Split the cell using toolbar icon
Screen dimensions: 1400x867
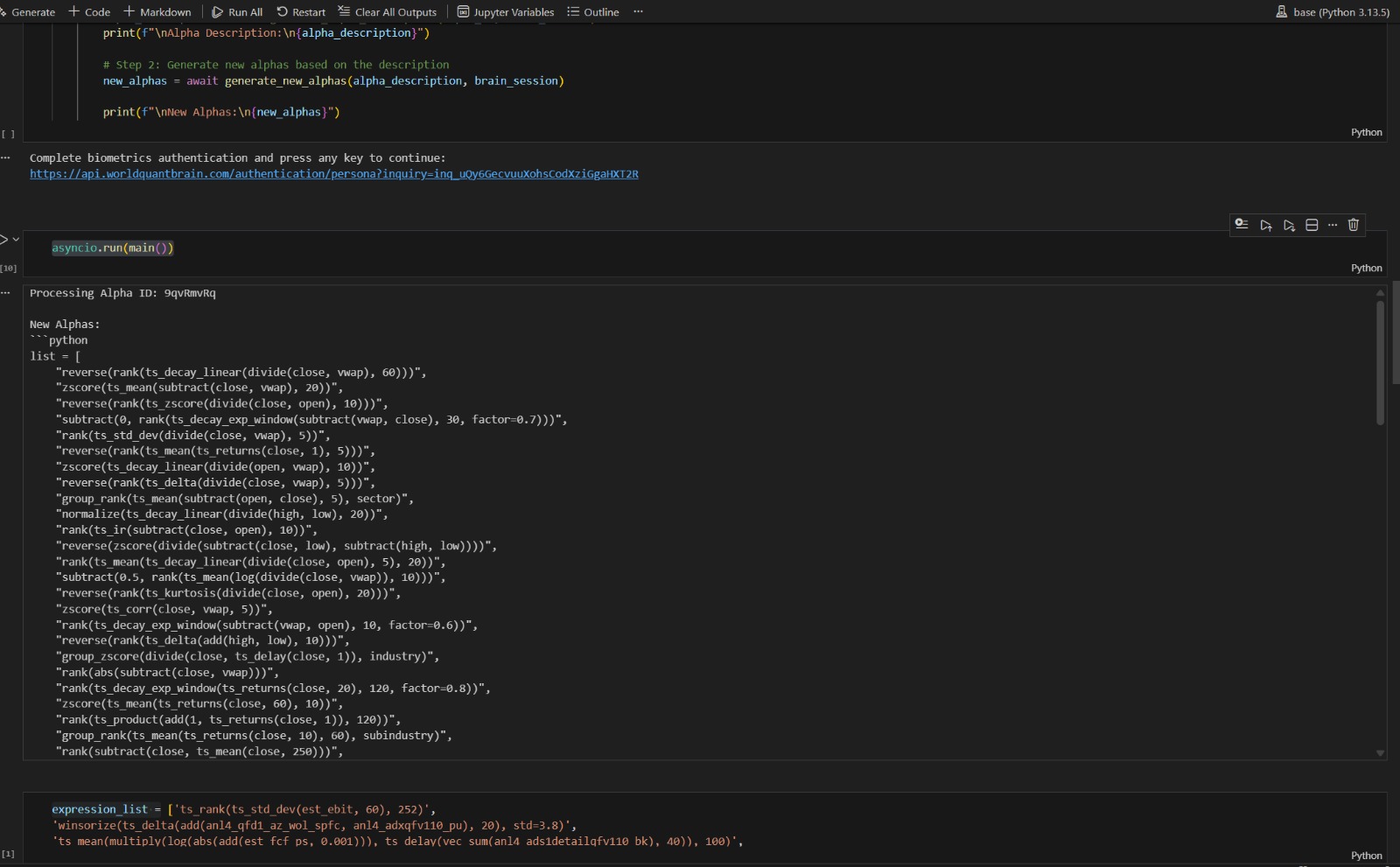[x=1312, y=225]
